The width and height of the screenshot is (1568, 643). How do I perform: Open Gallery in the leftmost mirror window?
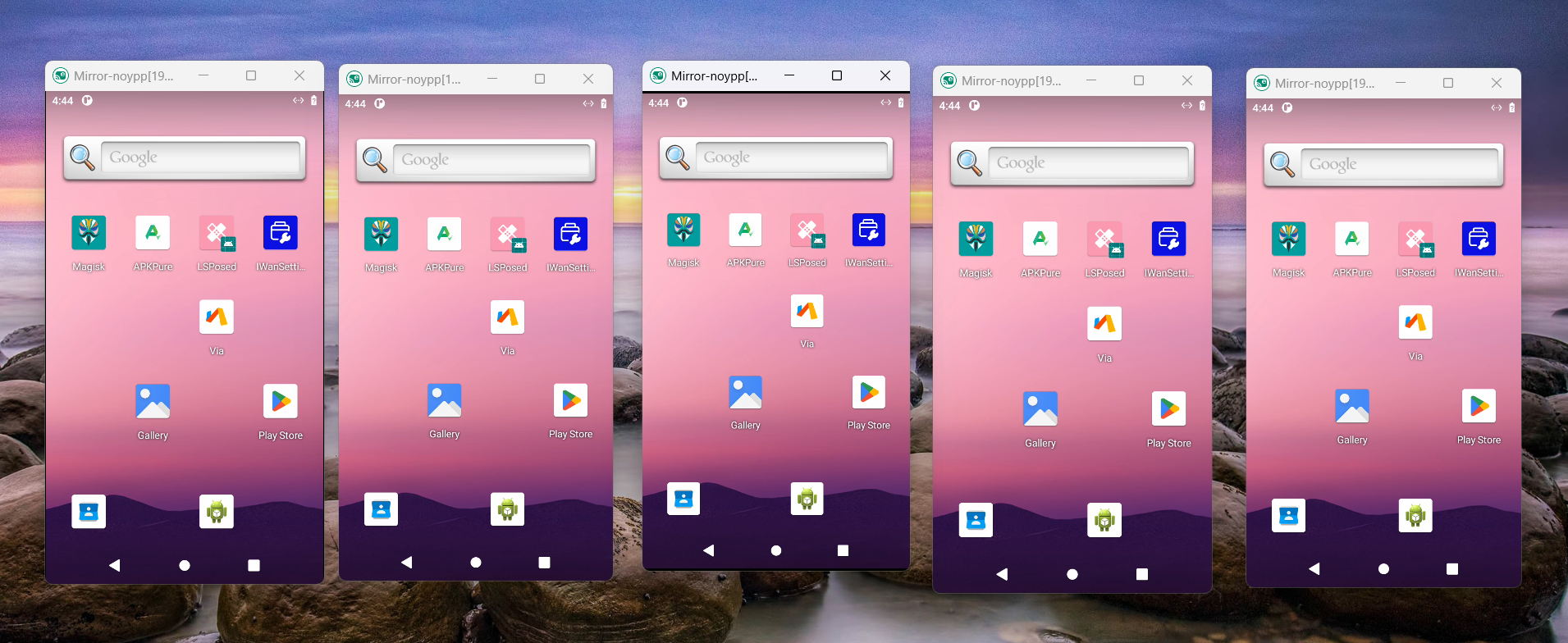(x=153, y=401)
